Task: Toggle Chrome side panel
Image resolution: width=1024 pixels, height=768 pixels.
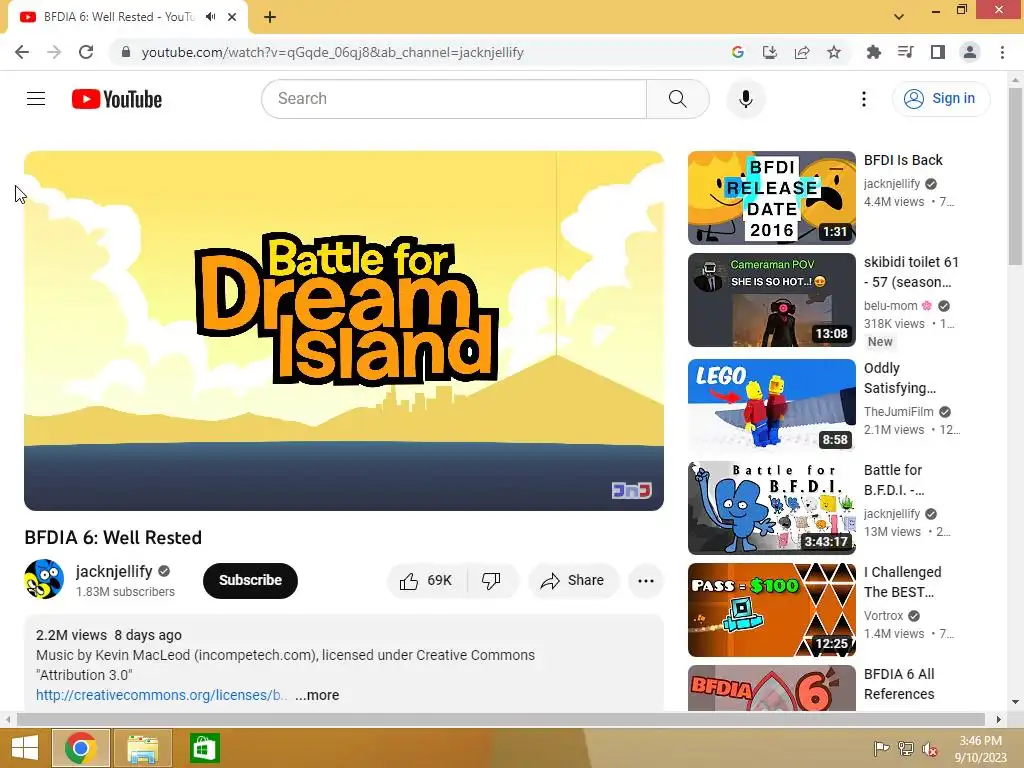Action: point(938,52)
